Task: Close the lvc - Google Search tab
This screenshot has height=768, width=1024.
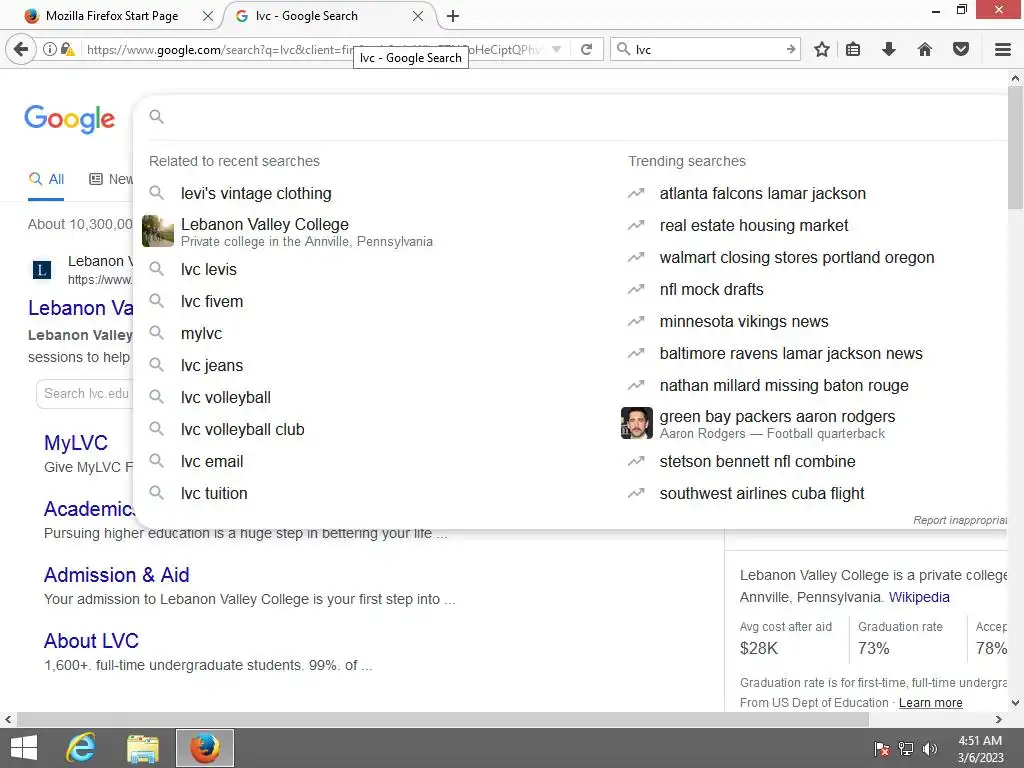Action: 418,16
